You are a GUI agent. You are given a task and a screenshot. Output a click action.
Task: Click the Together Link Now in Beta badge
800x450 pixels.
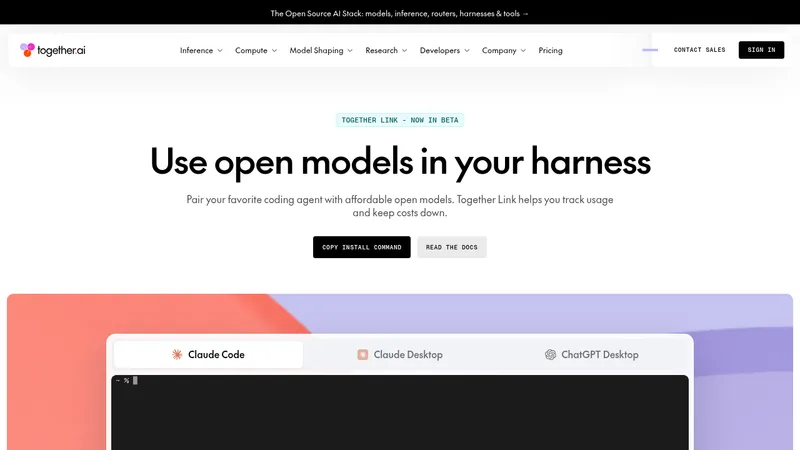400,120
